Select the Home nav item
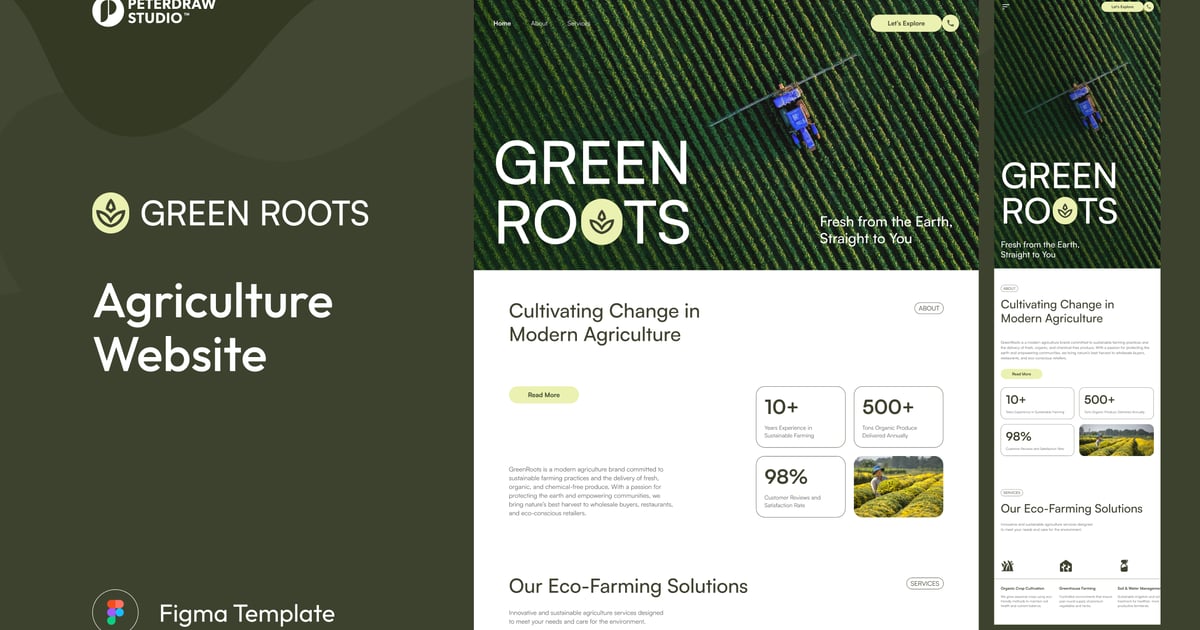Image resolution: width=1200 pixels, height=630 pixels. [502, 23]
